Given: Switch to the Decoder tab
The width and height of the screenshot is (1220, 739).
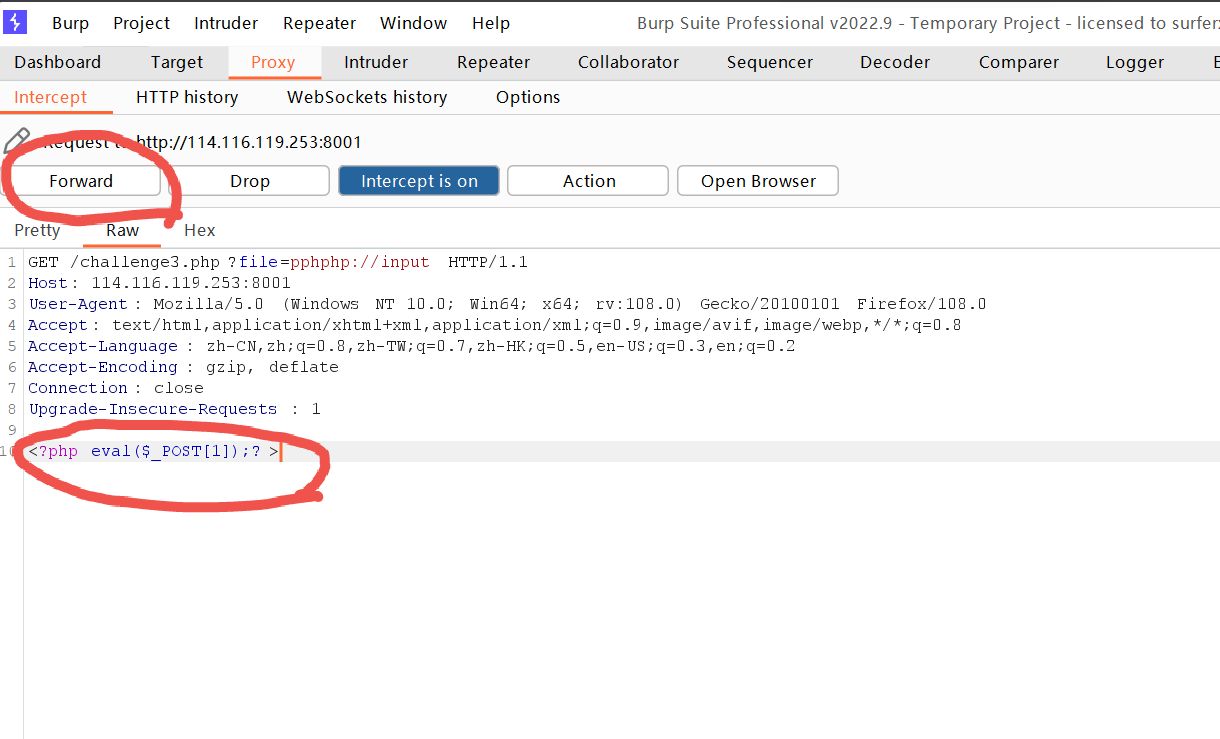Looking at the screenshot, I should pyautogui.click(x=895, y=62).
